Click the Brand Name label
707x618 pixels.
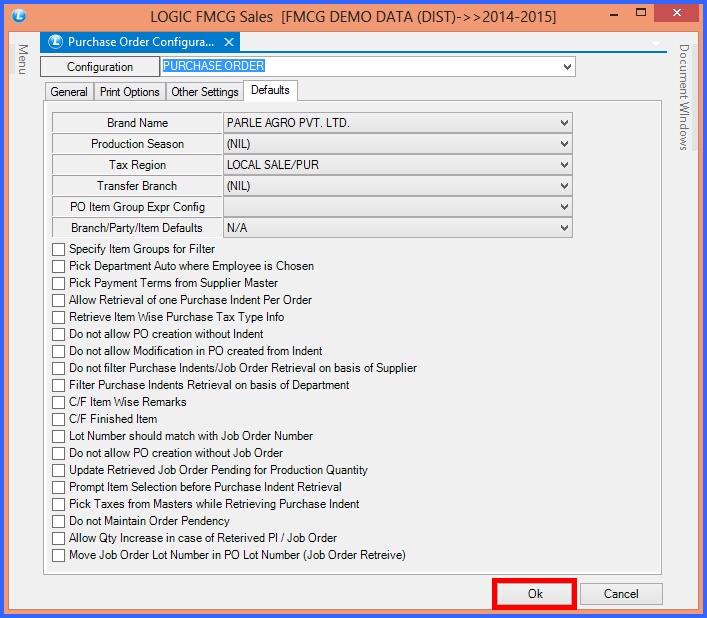(137, 123)
